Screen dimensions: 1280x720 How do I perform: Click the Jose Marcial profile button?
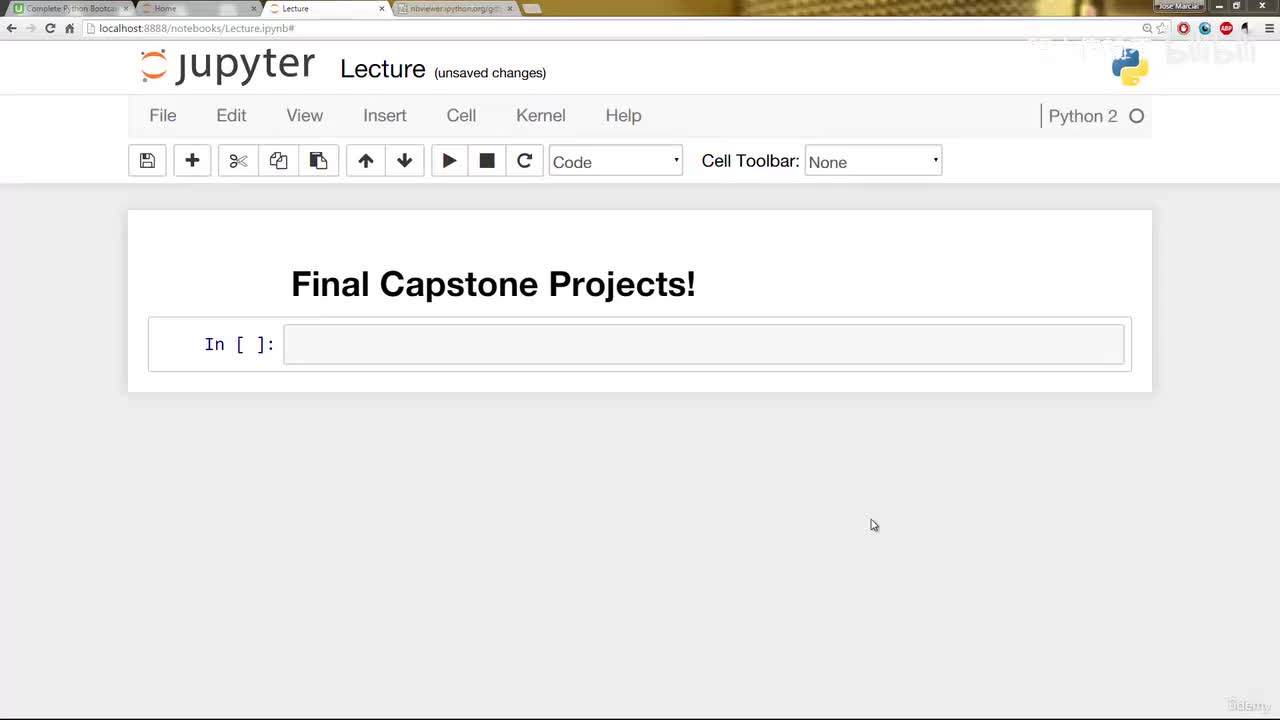1179,6
